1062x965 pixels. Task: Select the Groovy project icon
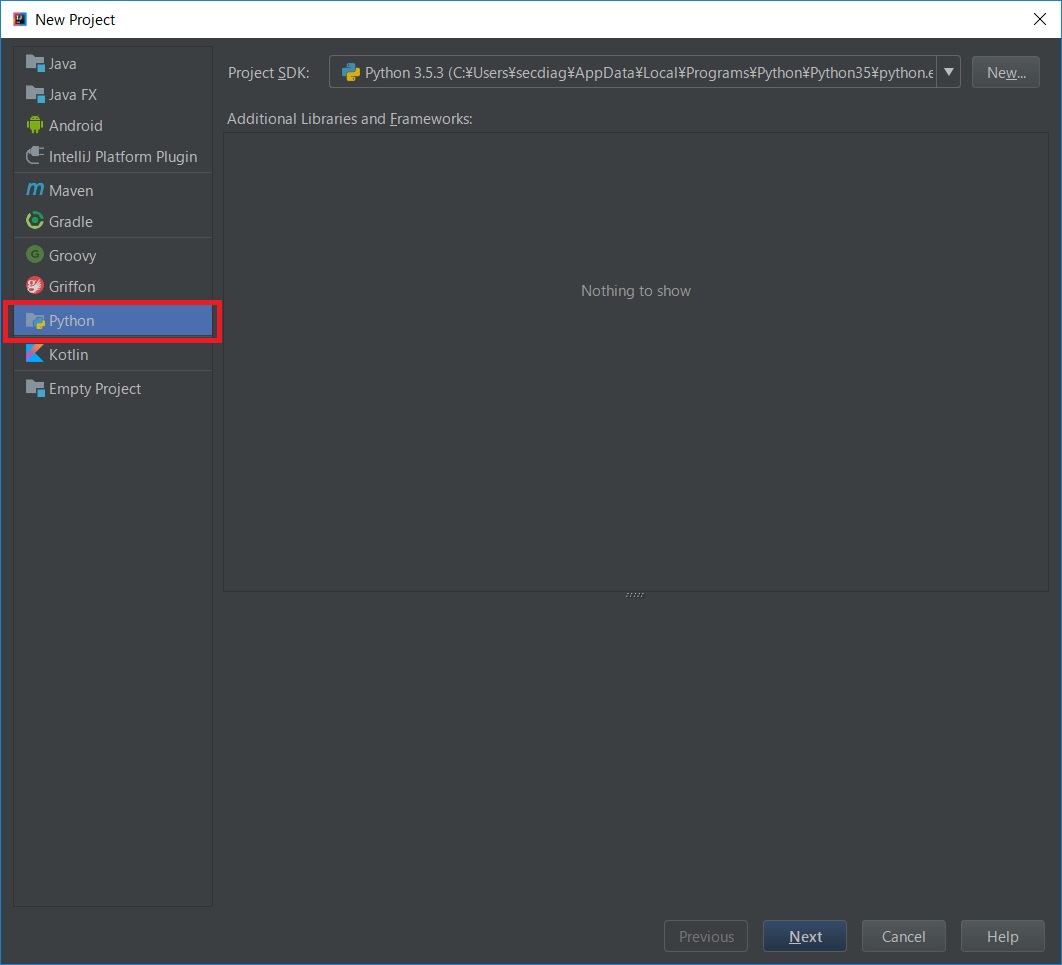point(35,255)
